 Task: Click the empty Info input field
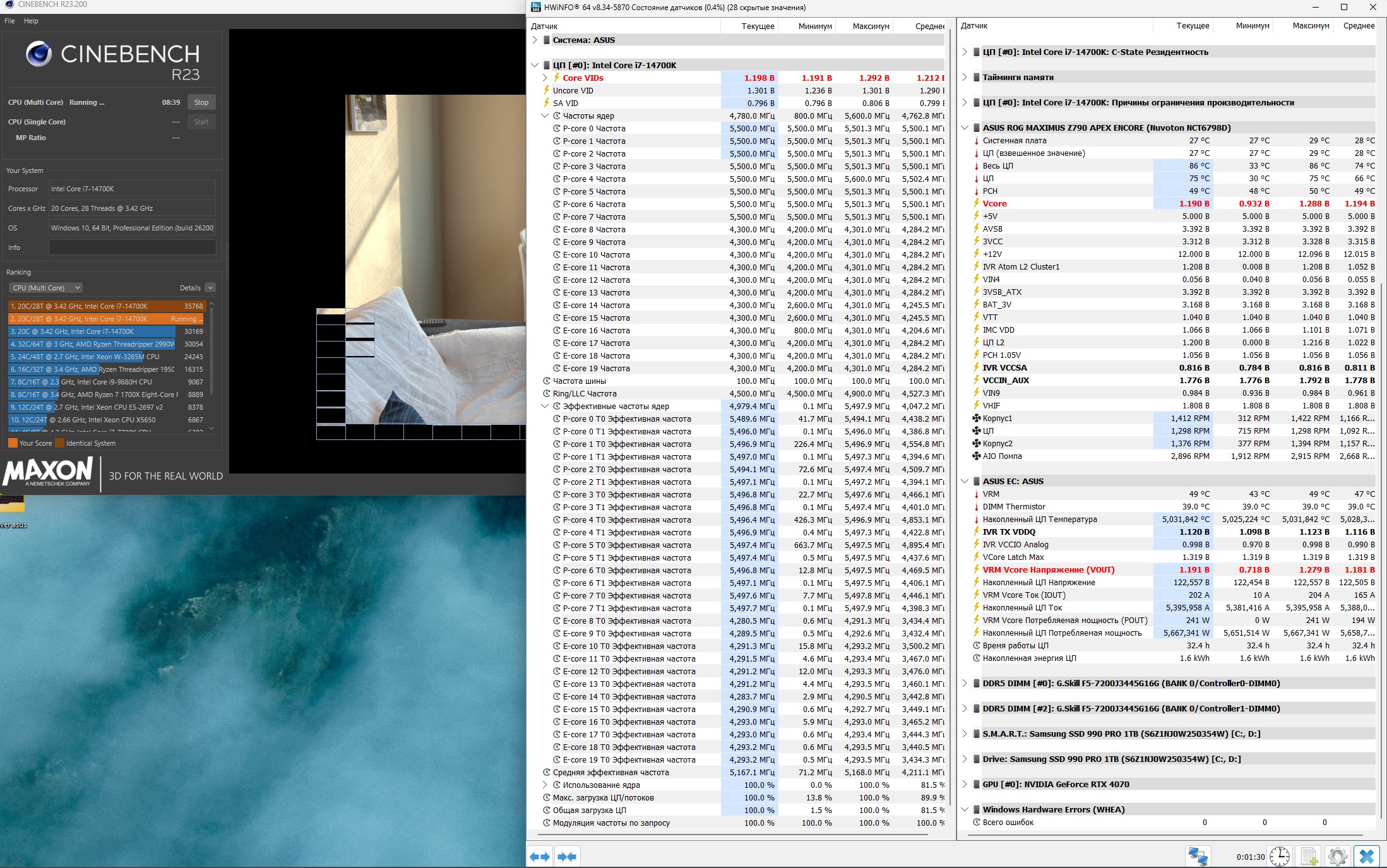point(132,247)
